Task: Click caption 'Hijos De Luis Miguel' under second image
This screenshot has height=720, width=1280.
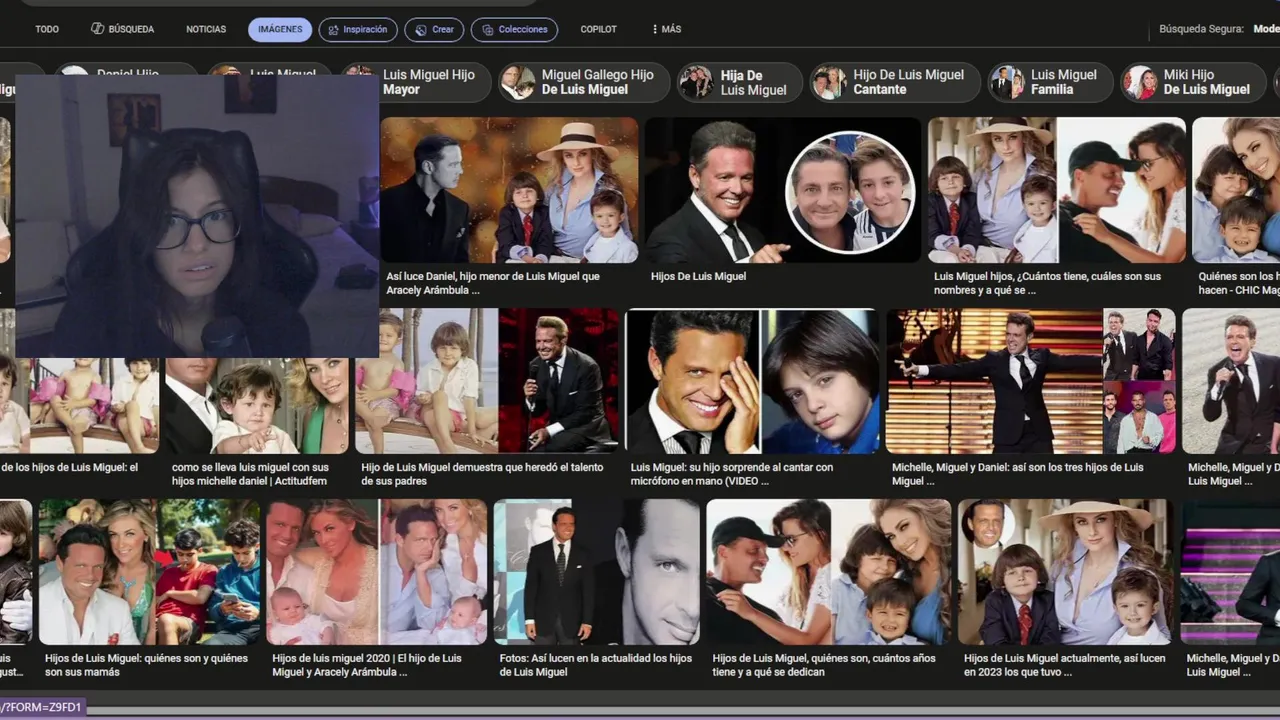Action: coord(698,277)
